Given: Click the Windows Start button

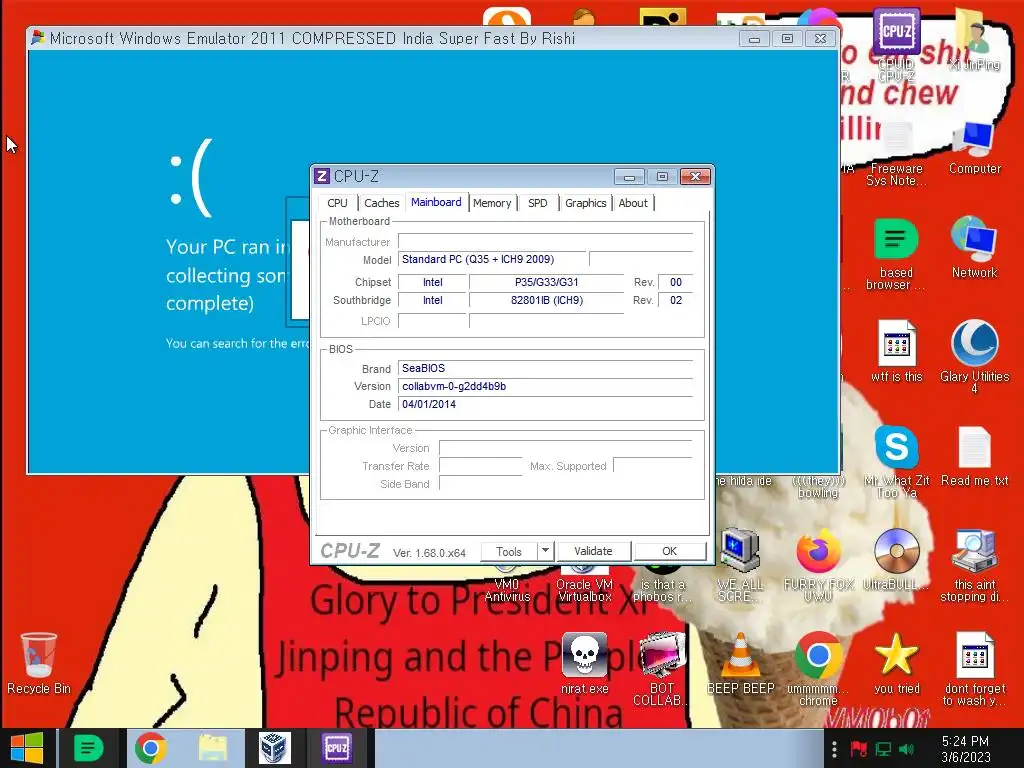Looking at the screenshot, I should click(x=27, y=748).
